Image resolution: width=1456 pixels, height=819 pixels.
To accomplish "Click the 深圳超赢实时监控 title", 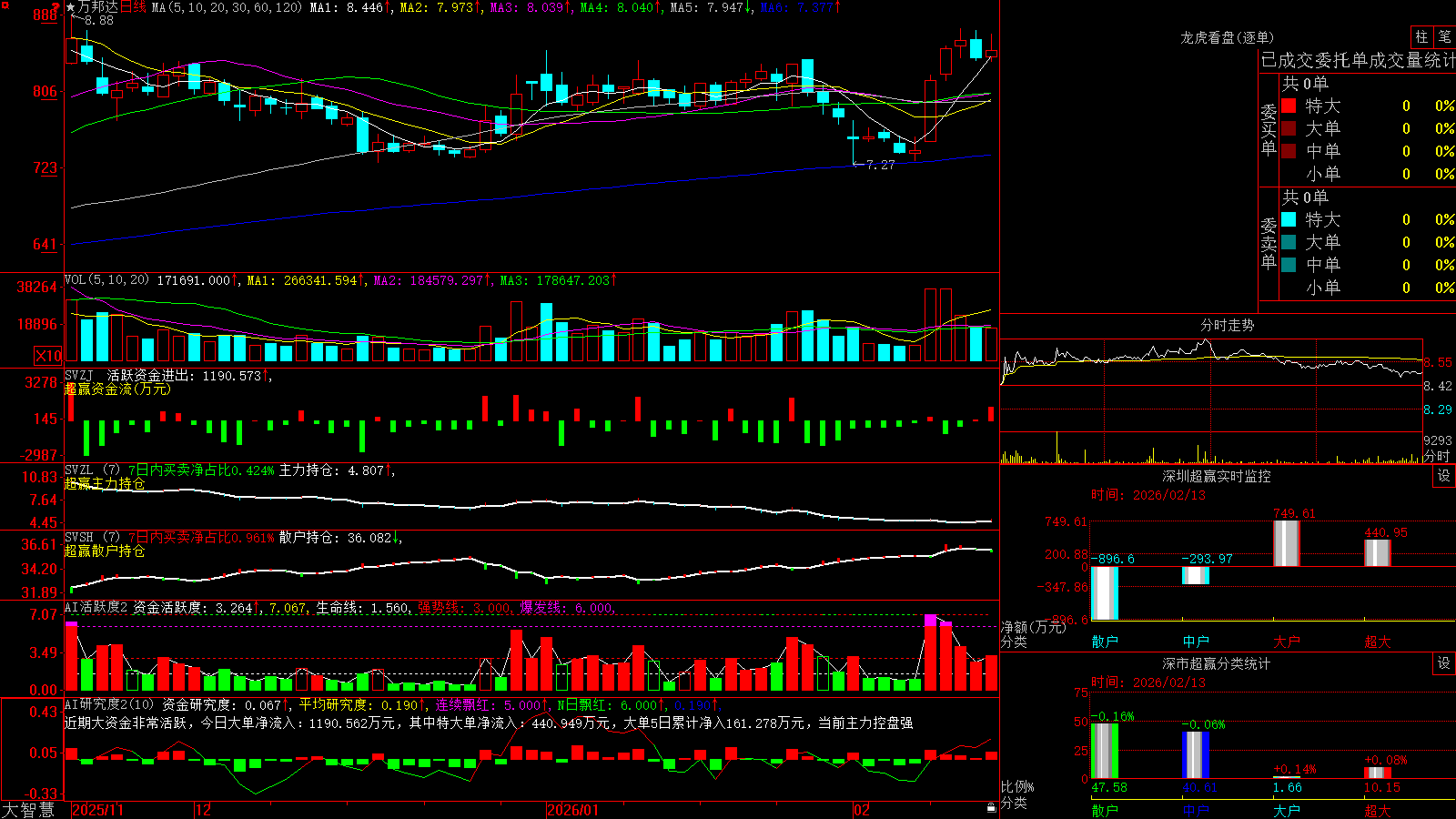I will coord(1217,476).
